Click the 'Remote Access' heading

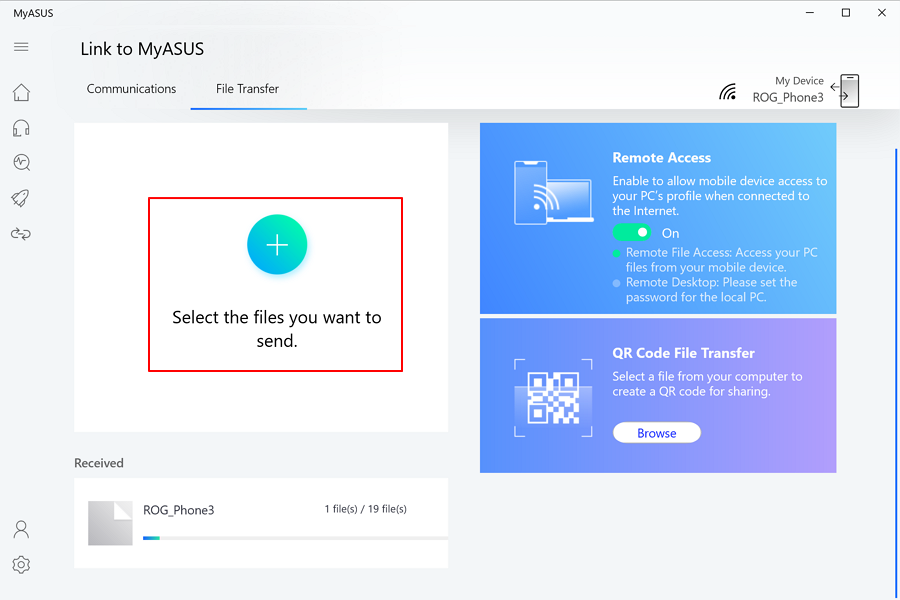point(662,158)
